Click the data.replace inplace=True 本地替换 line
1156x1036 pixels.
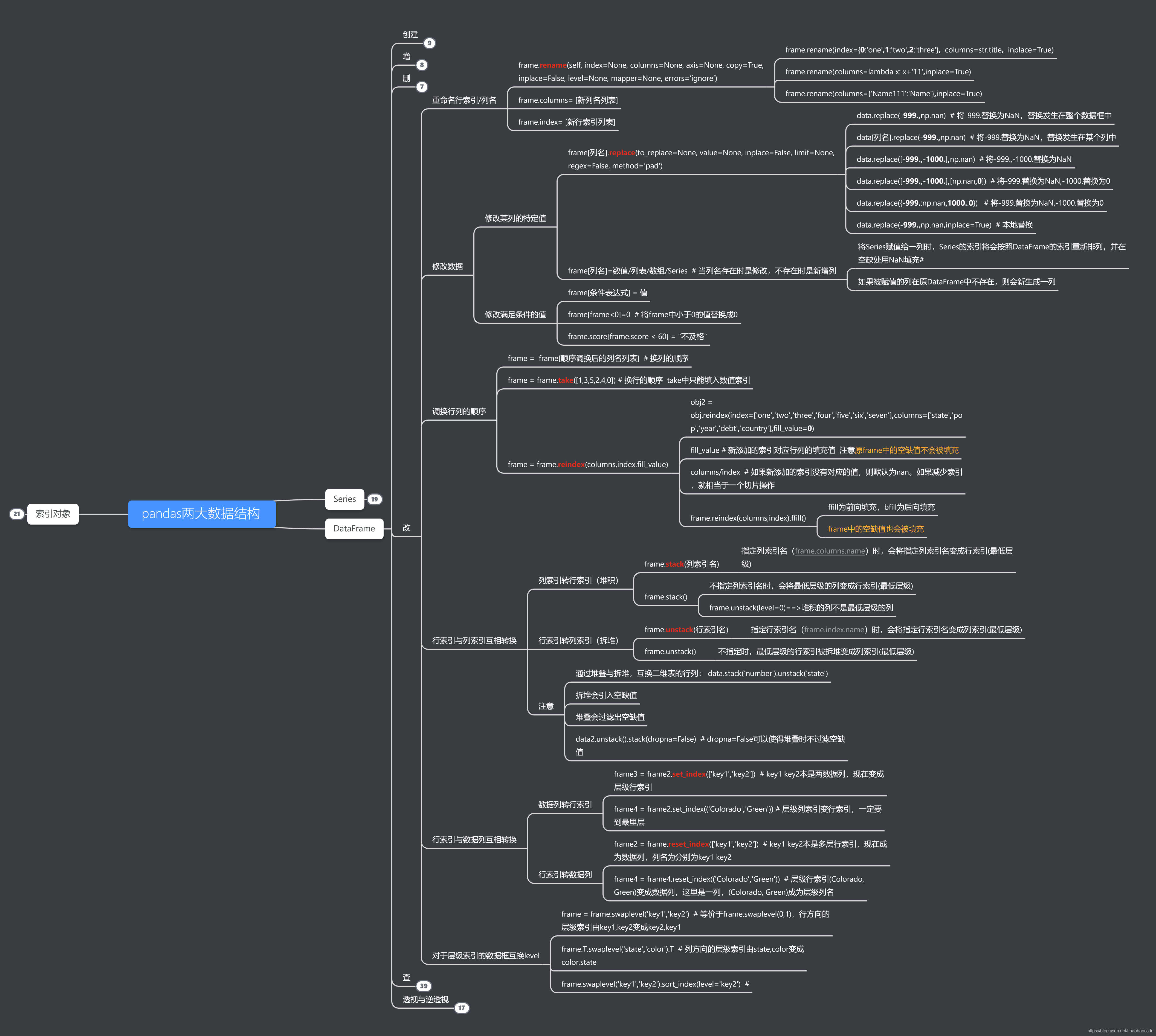pos(945,225)
